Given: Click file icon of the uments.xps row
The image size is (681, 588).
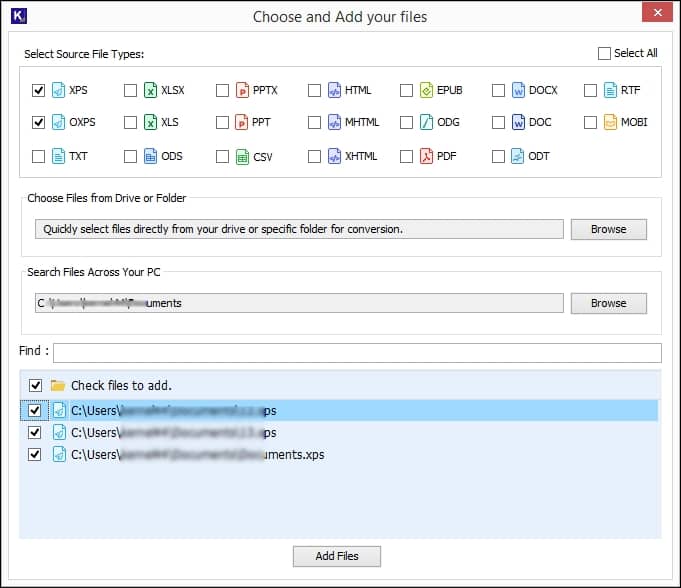Looking at the screenshot, I should (x=59, y=454).
